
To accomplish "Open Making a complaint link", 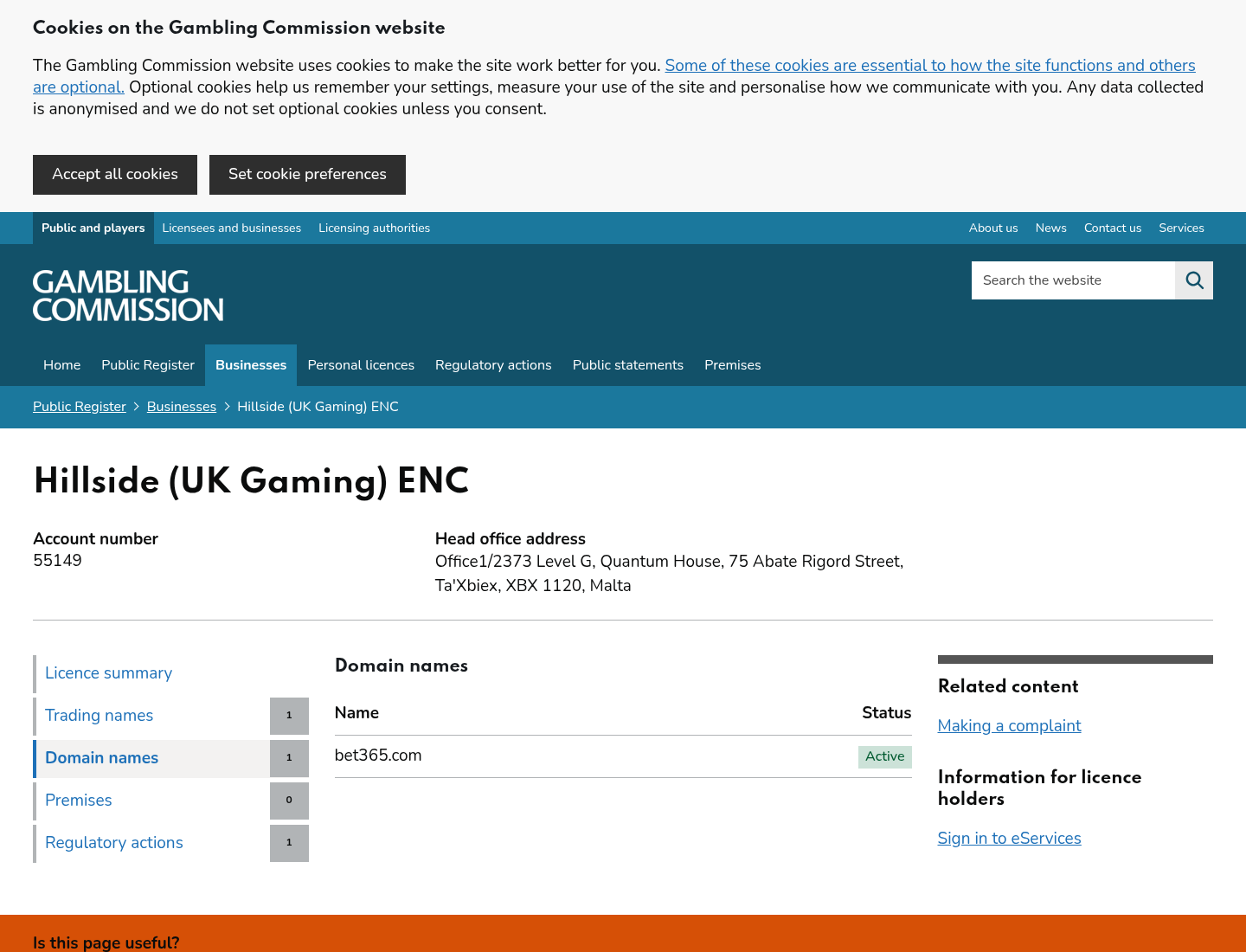I will tap(1009, 726).
